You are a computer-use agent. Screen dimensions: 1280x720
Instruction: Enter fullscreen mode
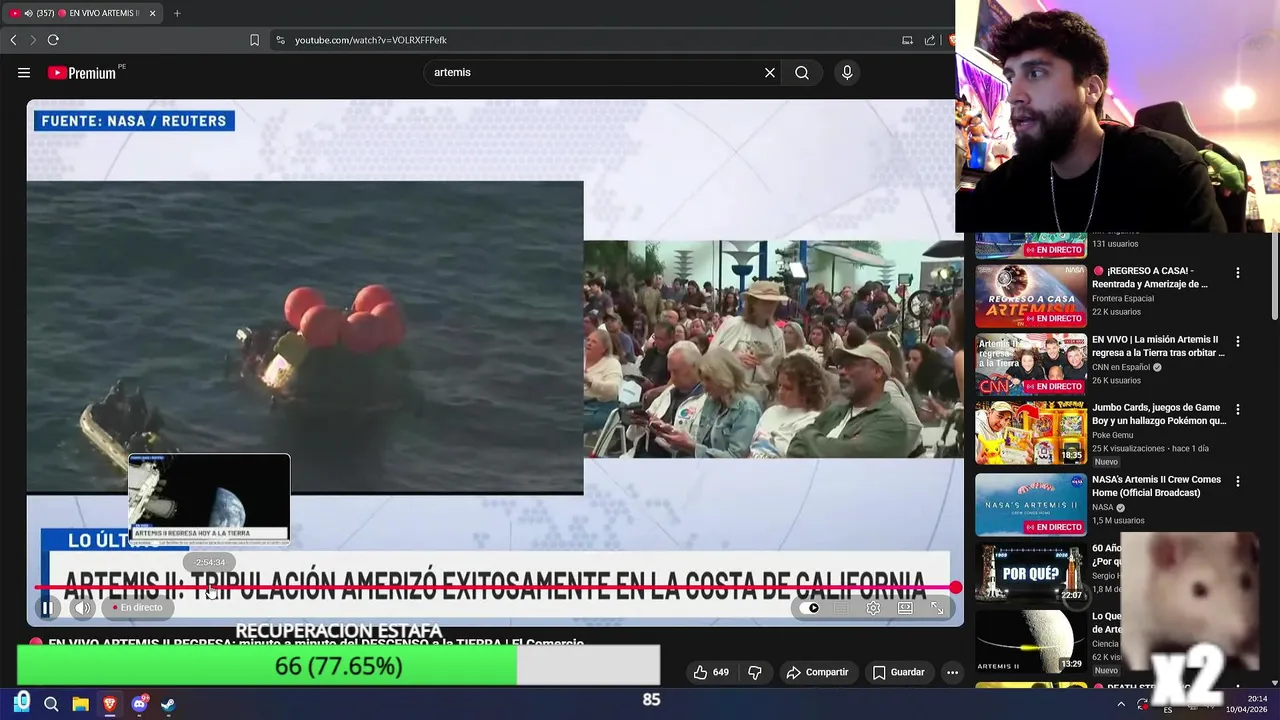tap(937, 608)
